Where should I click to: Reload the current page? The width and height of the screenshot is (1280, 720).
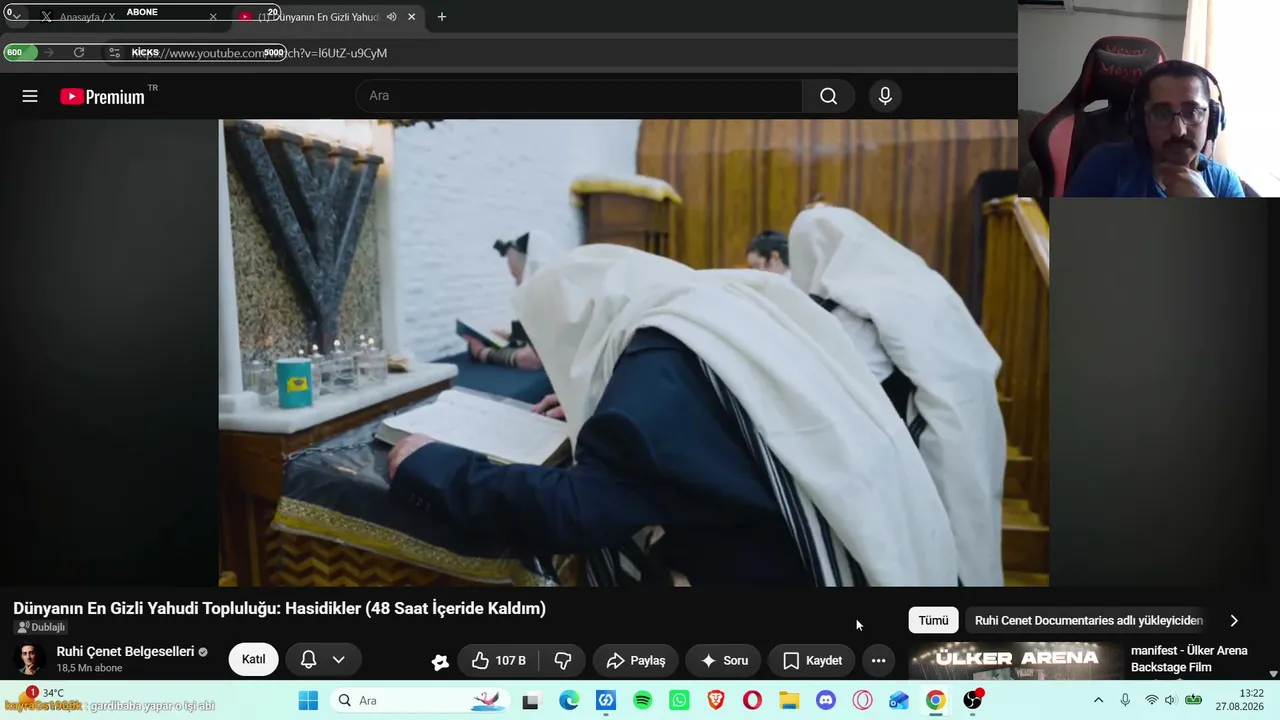[x=79, y=52]
